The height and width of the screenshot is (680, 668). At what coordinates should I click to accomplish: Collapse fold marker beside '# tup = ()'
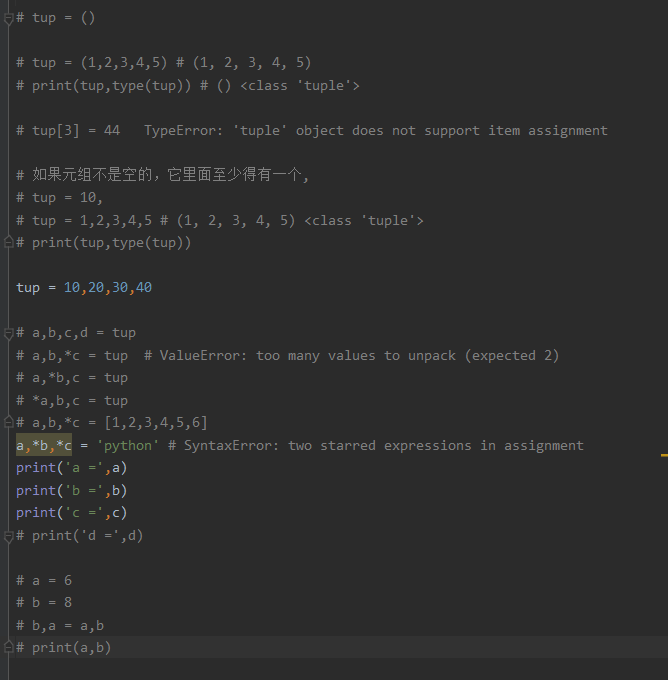point(8,19)
